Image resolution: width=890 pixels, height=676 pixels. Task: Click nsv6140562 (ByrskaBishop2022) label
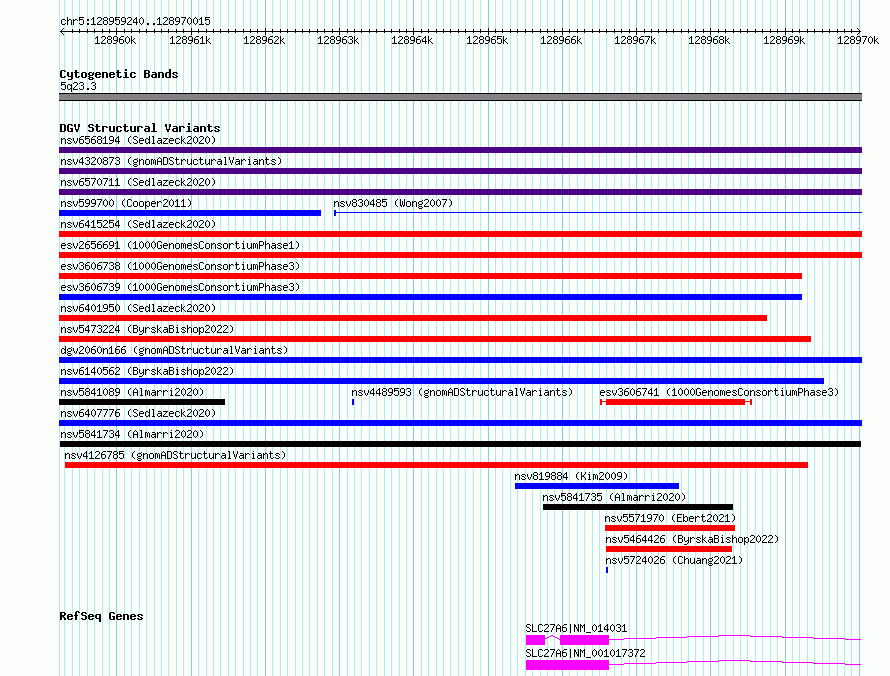(x=147, y=371)
